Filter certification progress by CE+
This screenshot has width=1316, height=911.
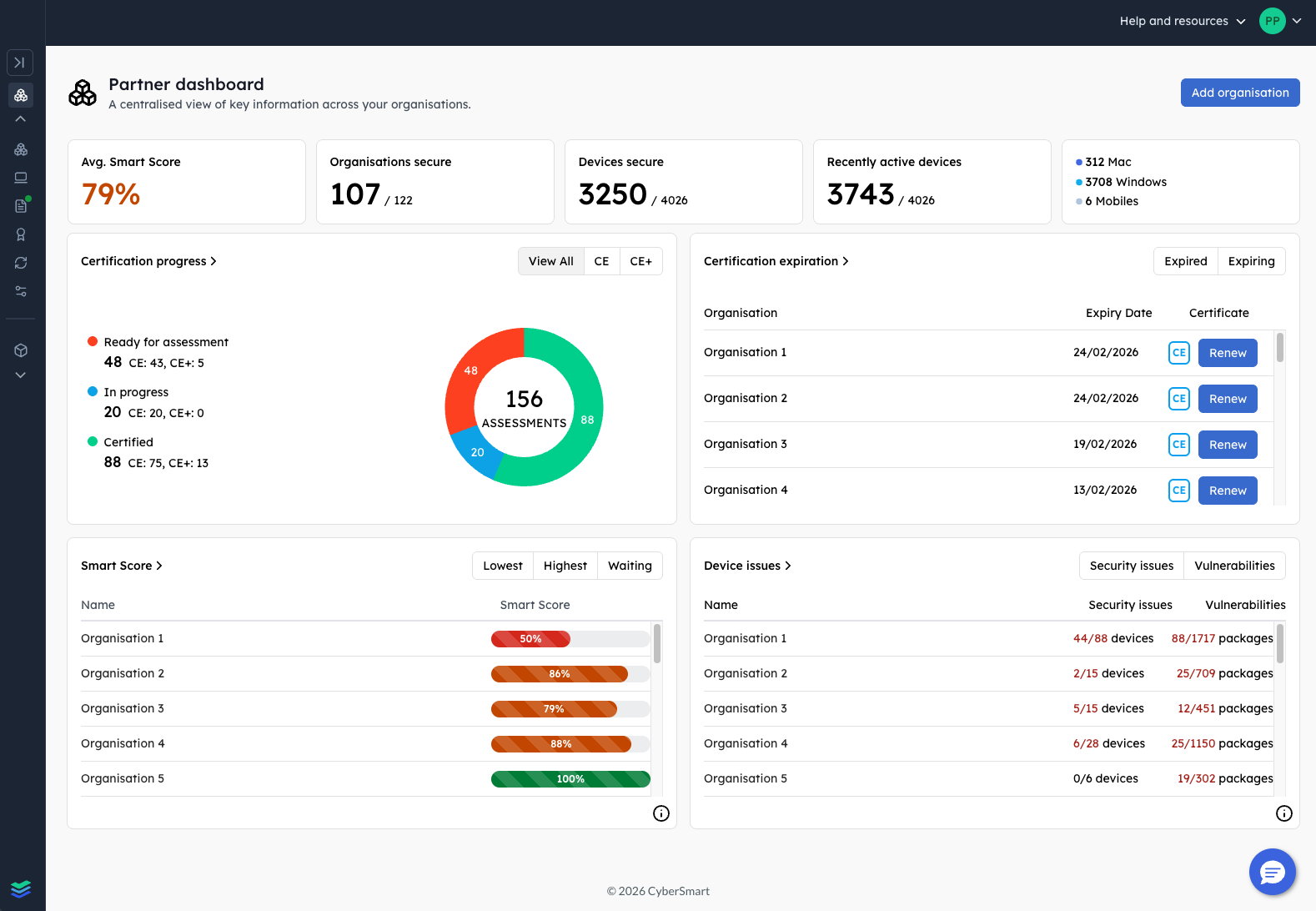tap(640, 261)
